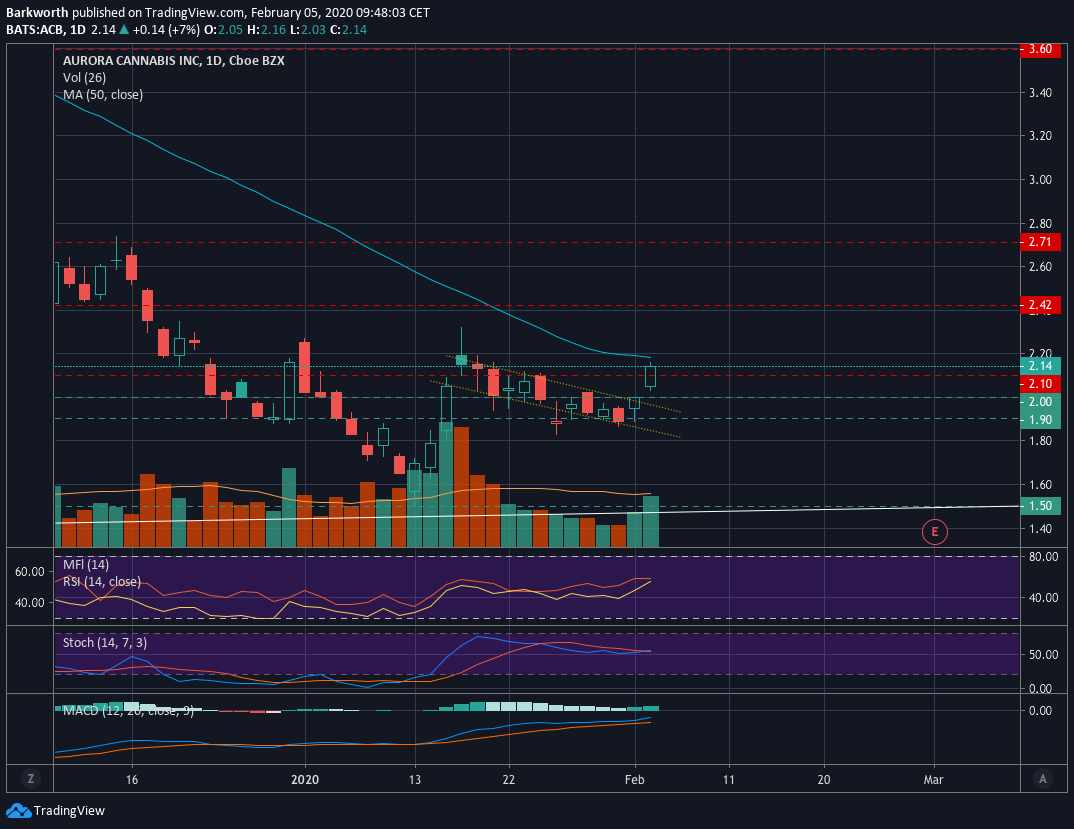Select the Feb label on time axis

pyautogui.click(x=635, y=780)
